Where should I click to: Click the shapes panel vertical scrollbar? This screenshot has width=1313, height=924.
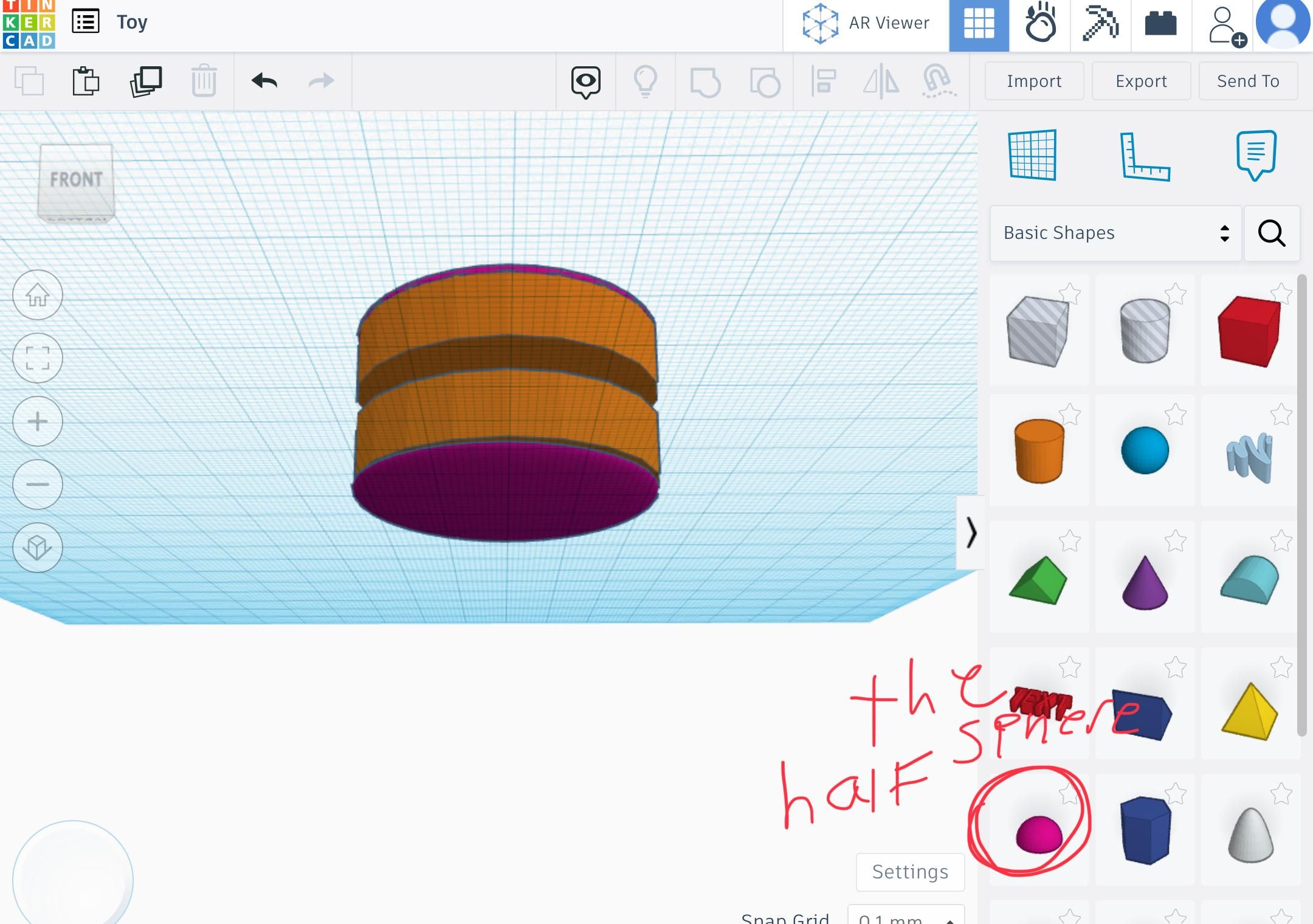tap(1301, 505)
